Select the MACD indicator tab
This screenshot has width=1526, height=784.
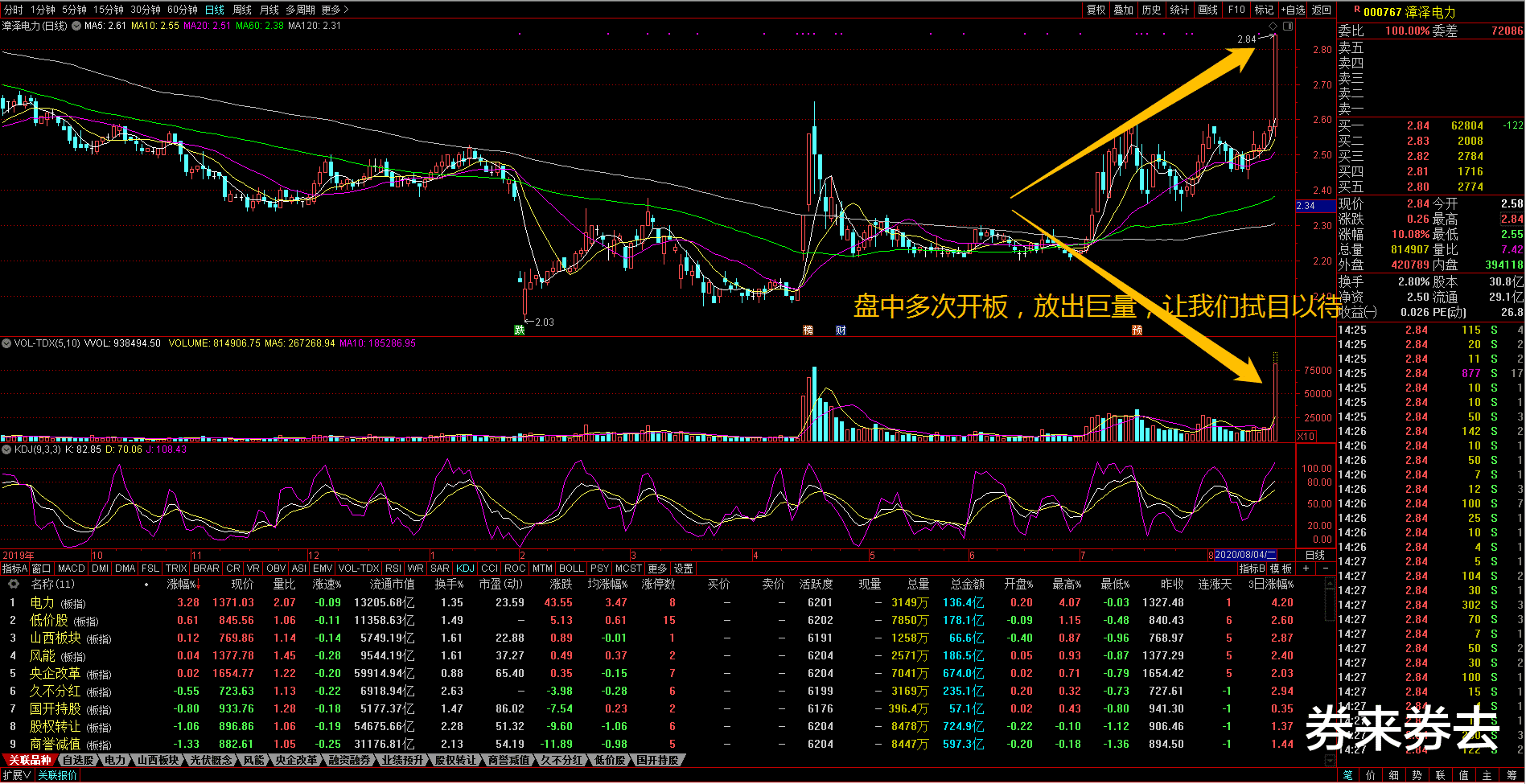click(72, 569)
